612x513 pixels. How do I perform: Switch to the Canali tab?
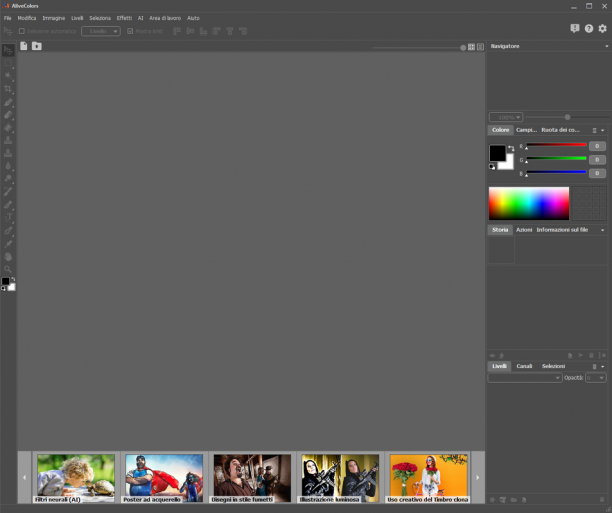pos(524,366)
